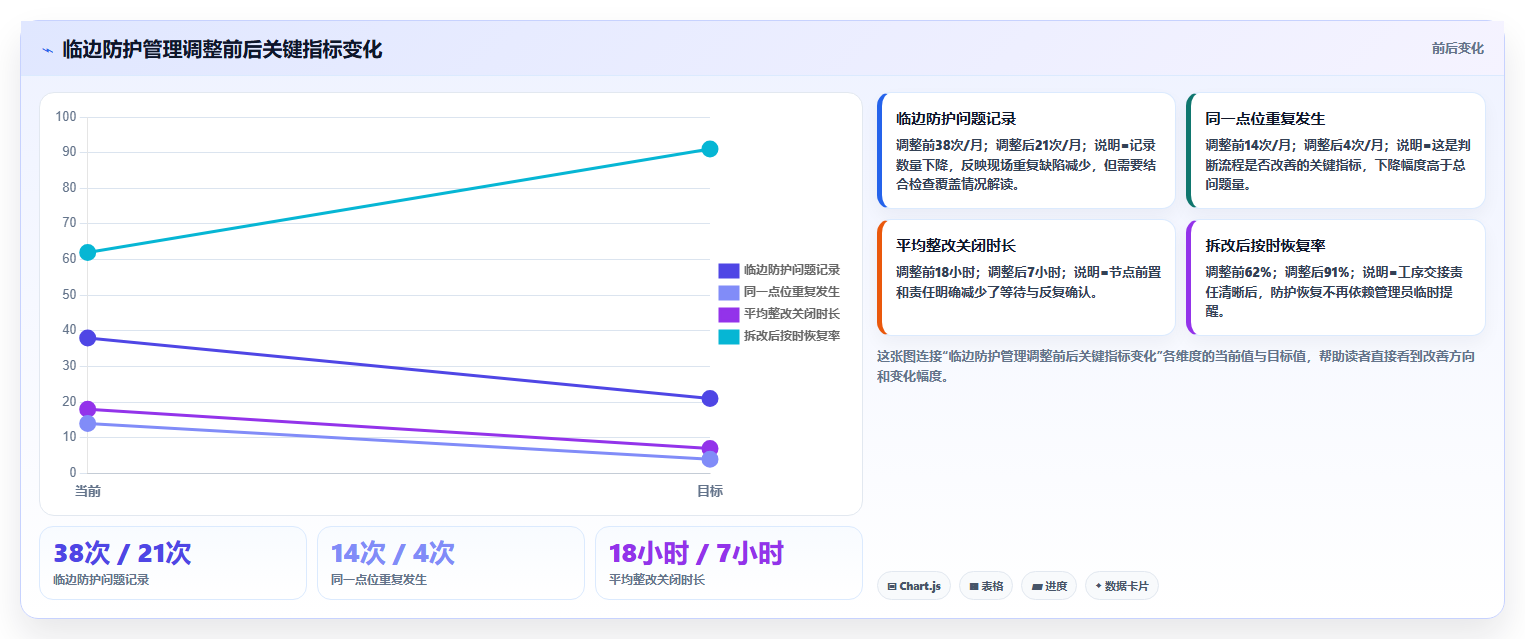The width and height of the screenshot is (1525, 639).
Task: Click the cyan data point at 91
Action: tap(710, 149)
